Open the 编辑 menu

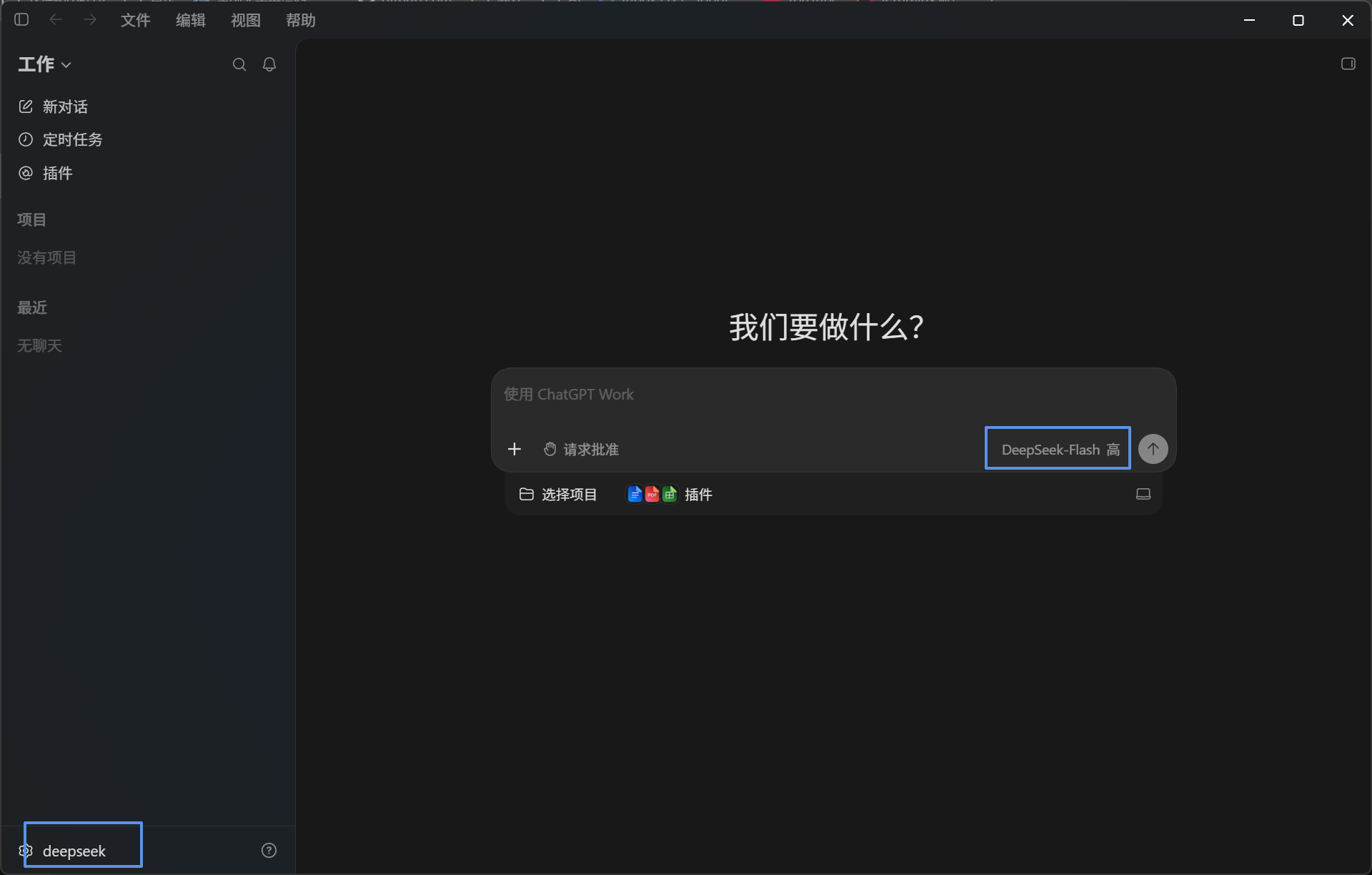(190, 20)
